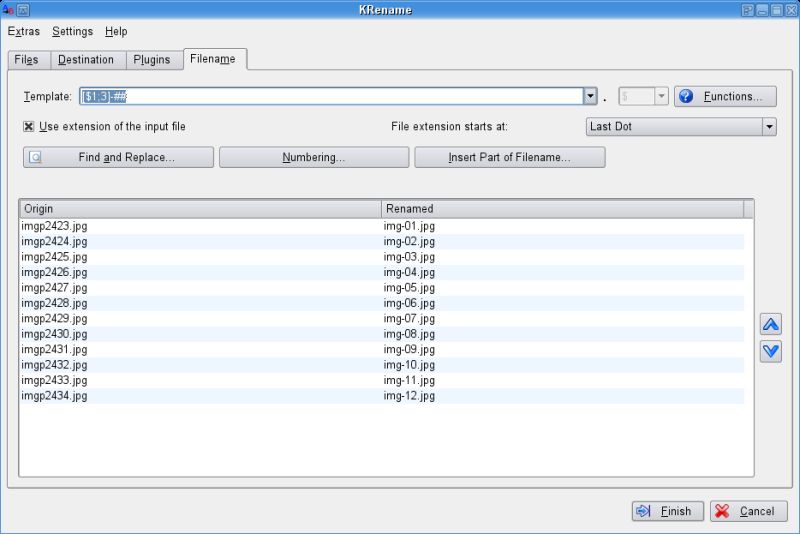Click into the Template text field
The height and width of the screenshot is (534, 800).
click(332, 96)
